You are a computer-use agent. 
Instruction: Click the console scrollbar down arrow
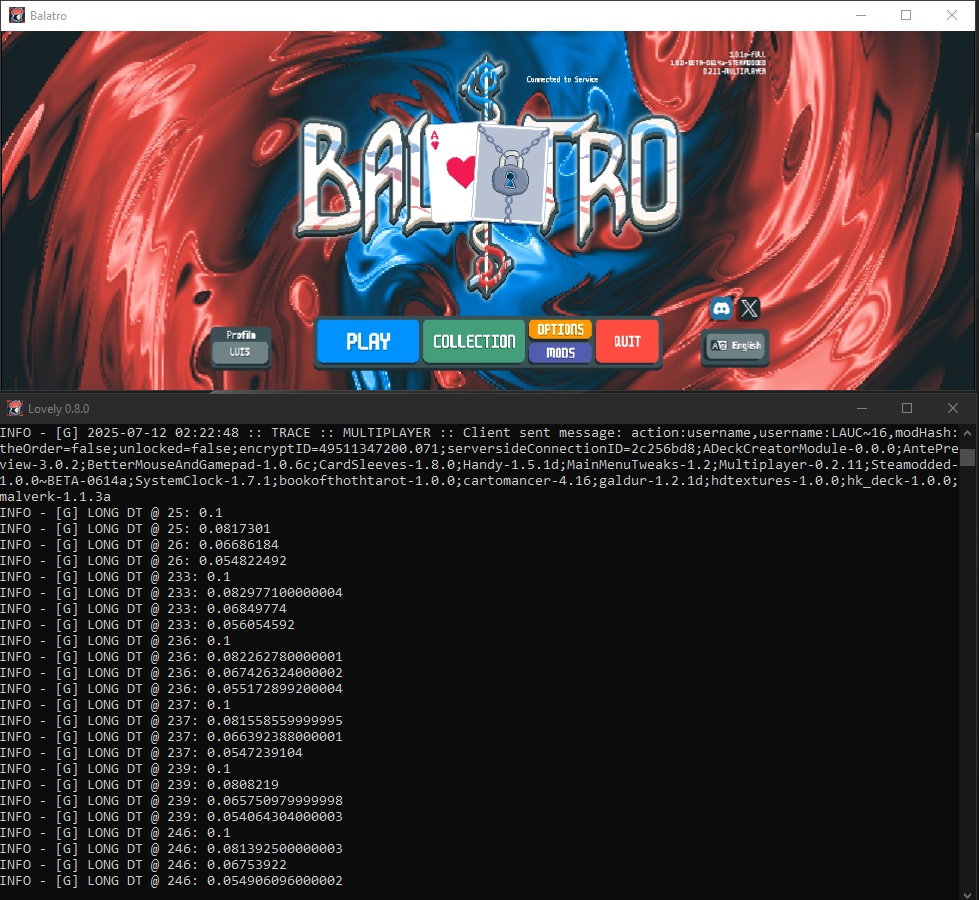(x=968, y=894)
